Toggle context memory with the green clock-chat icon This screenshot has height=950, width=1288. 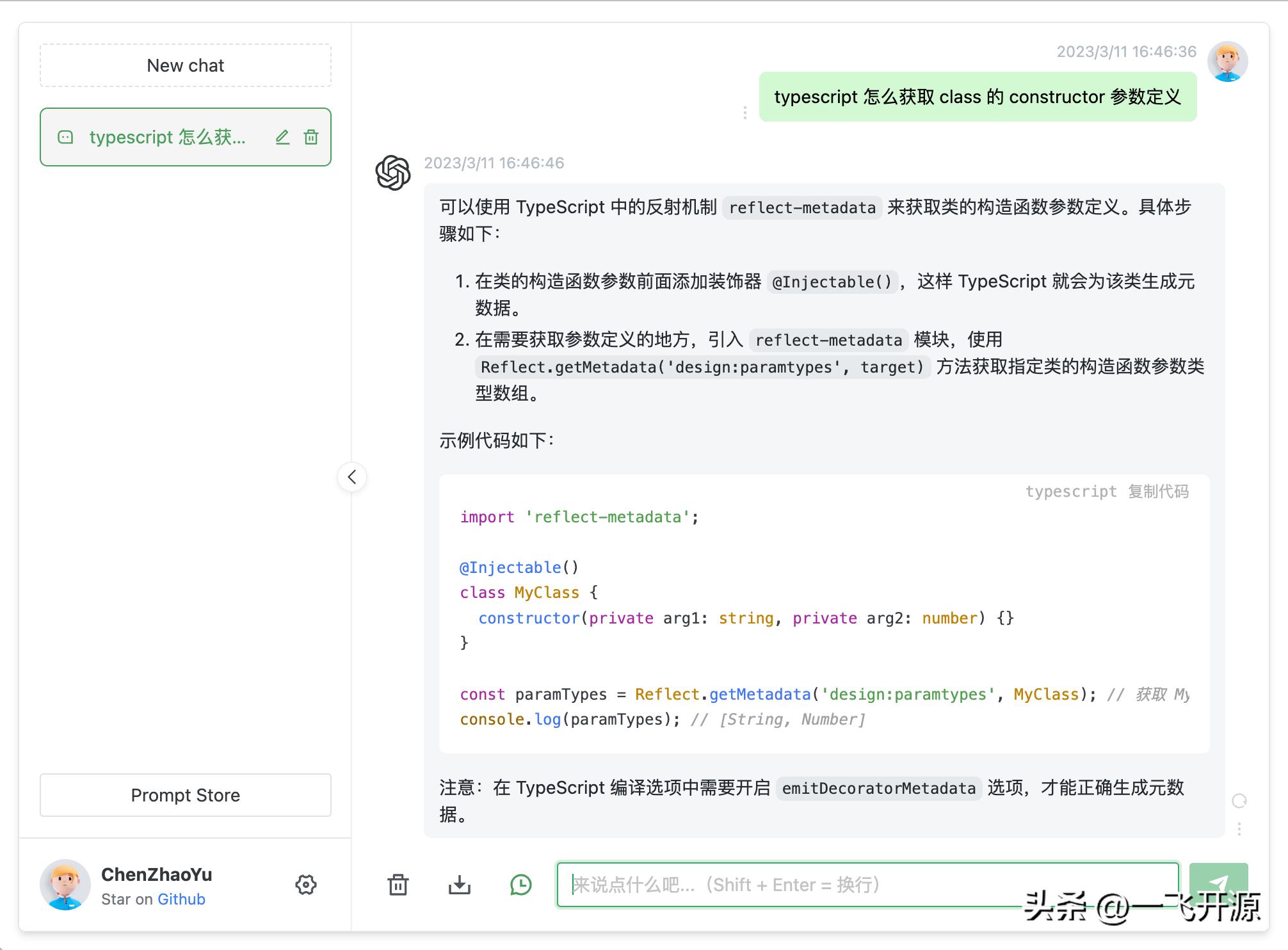[520, 885]
